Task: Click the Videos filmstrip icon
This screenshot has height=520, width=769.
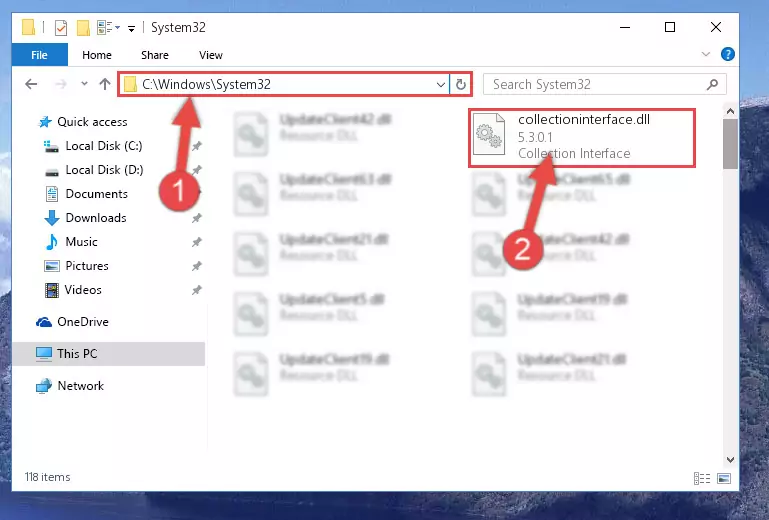Action: (51, 290)
